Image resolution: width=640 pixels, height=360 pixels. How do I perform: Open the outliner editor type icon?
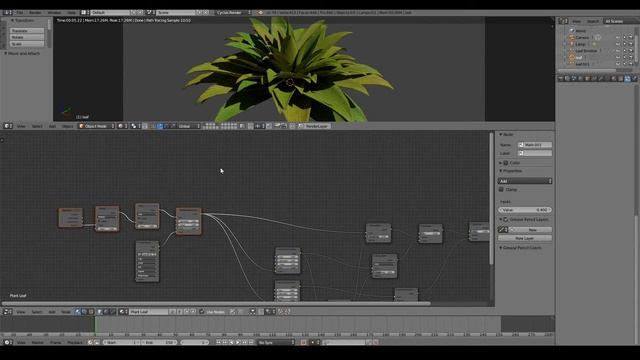click(x=563, y=21)
